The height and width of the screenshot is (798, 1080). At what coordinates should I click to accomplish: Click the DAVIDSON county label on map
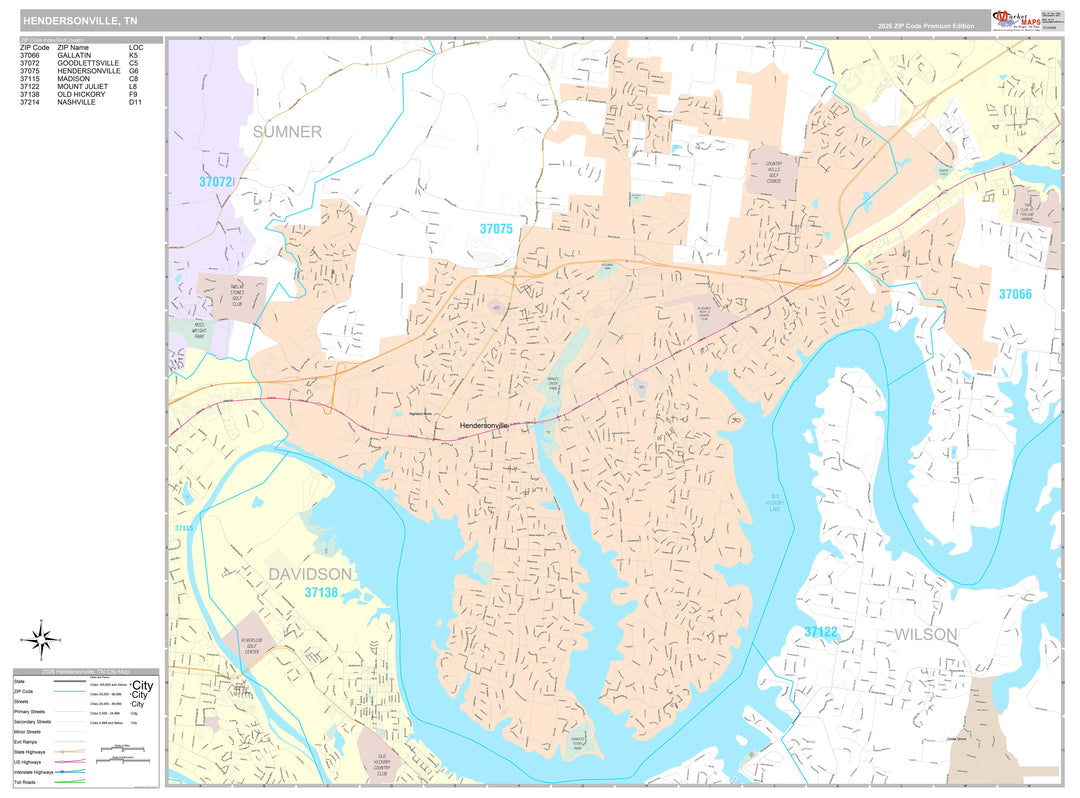click(310, 574)
